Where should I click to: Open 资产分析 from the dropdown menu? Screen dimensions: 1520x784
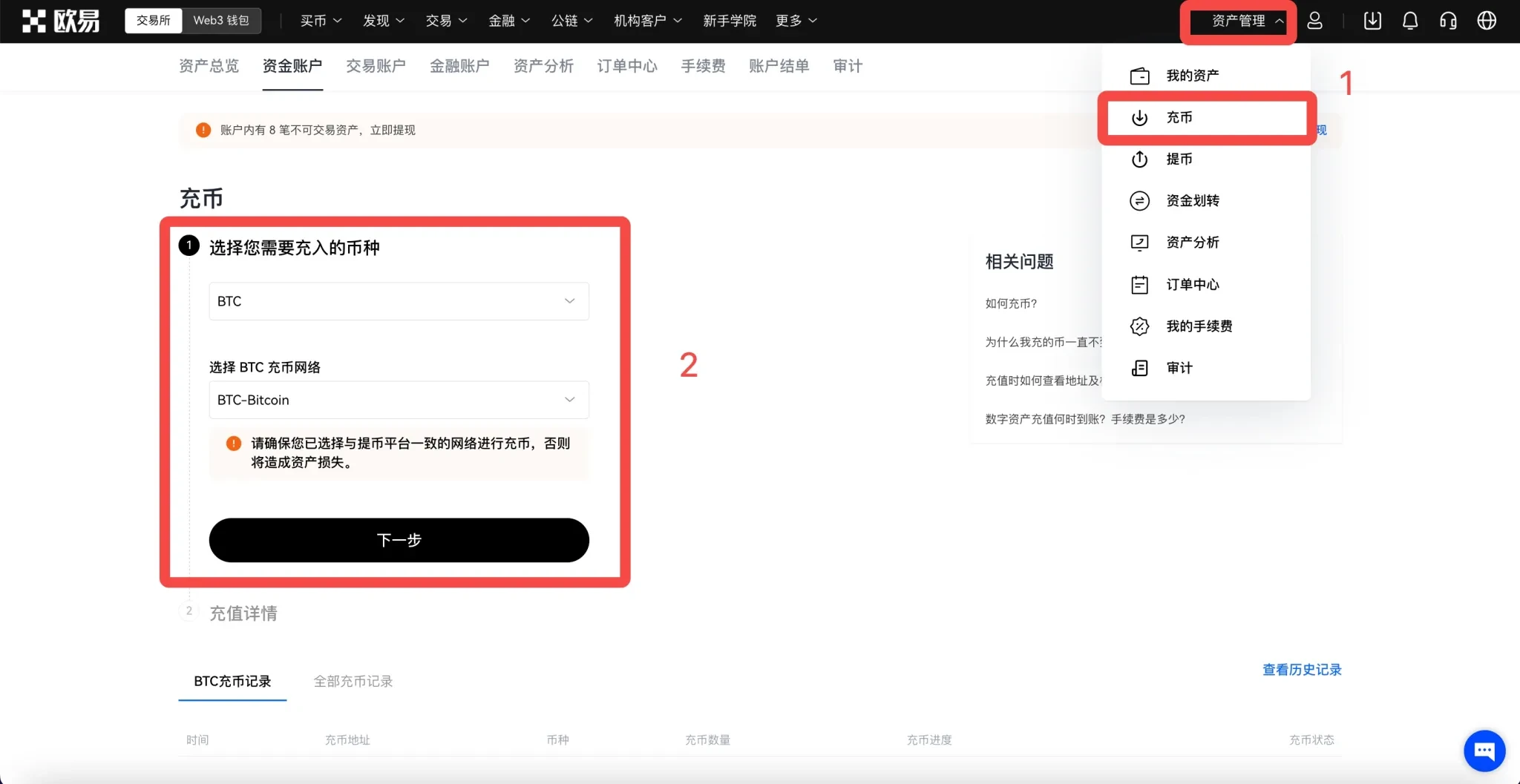[x=1192, y=242]
